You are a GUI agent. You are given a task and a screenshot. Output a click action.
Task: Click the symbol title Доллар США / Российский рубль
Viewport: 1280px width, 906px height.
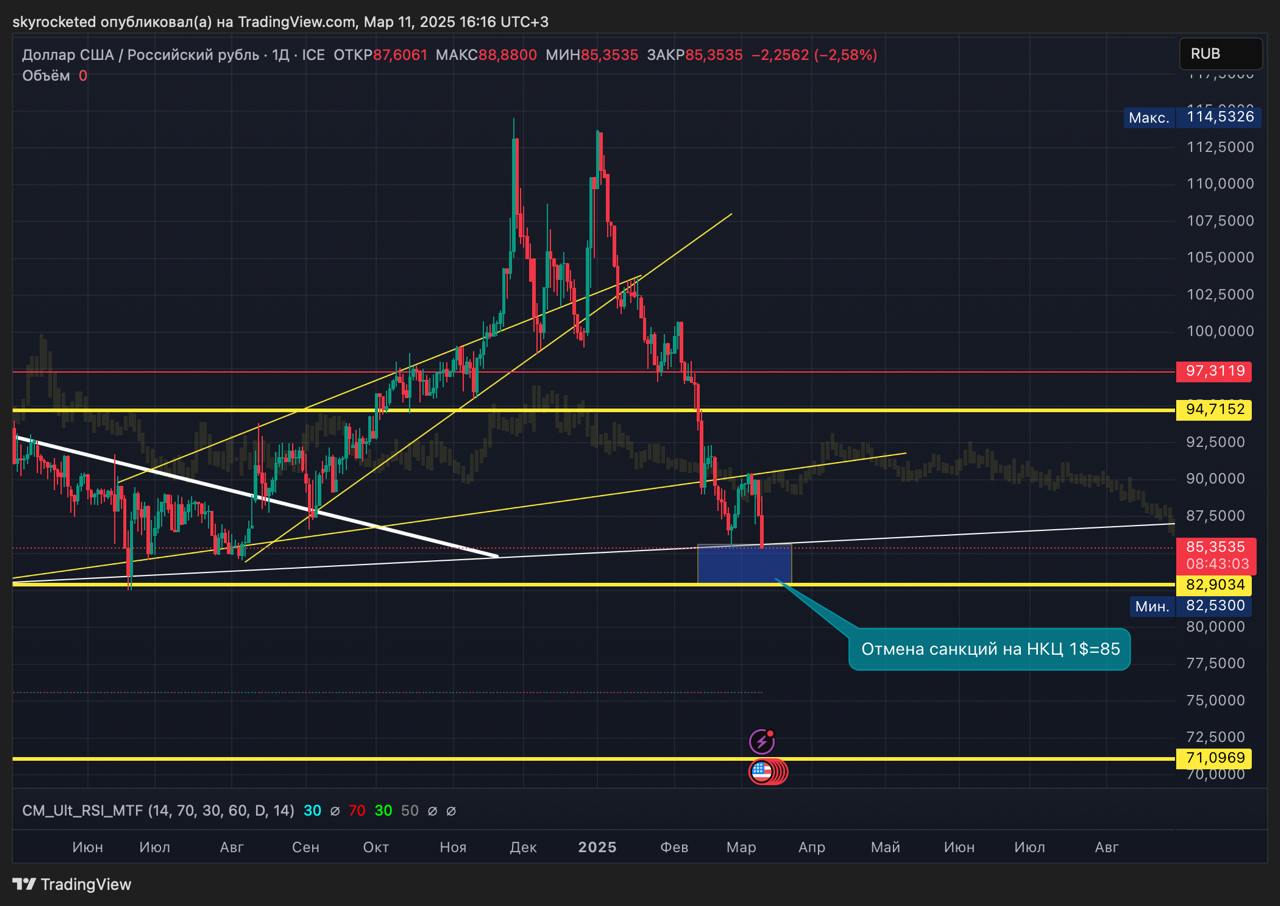139,55
